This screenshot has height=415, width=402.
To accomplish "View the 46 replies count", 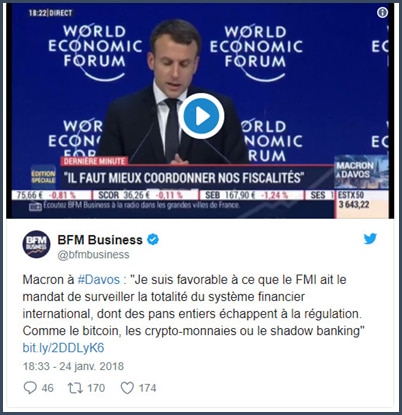I will [47, 388].
